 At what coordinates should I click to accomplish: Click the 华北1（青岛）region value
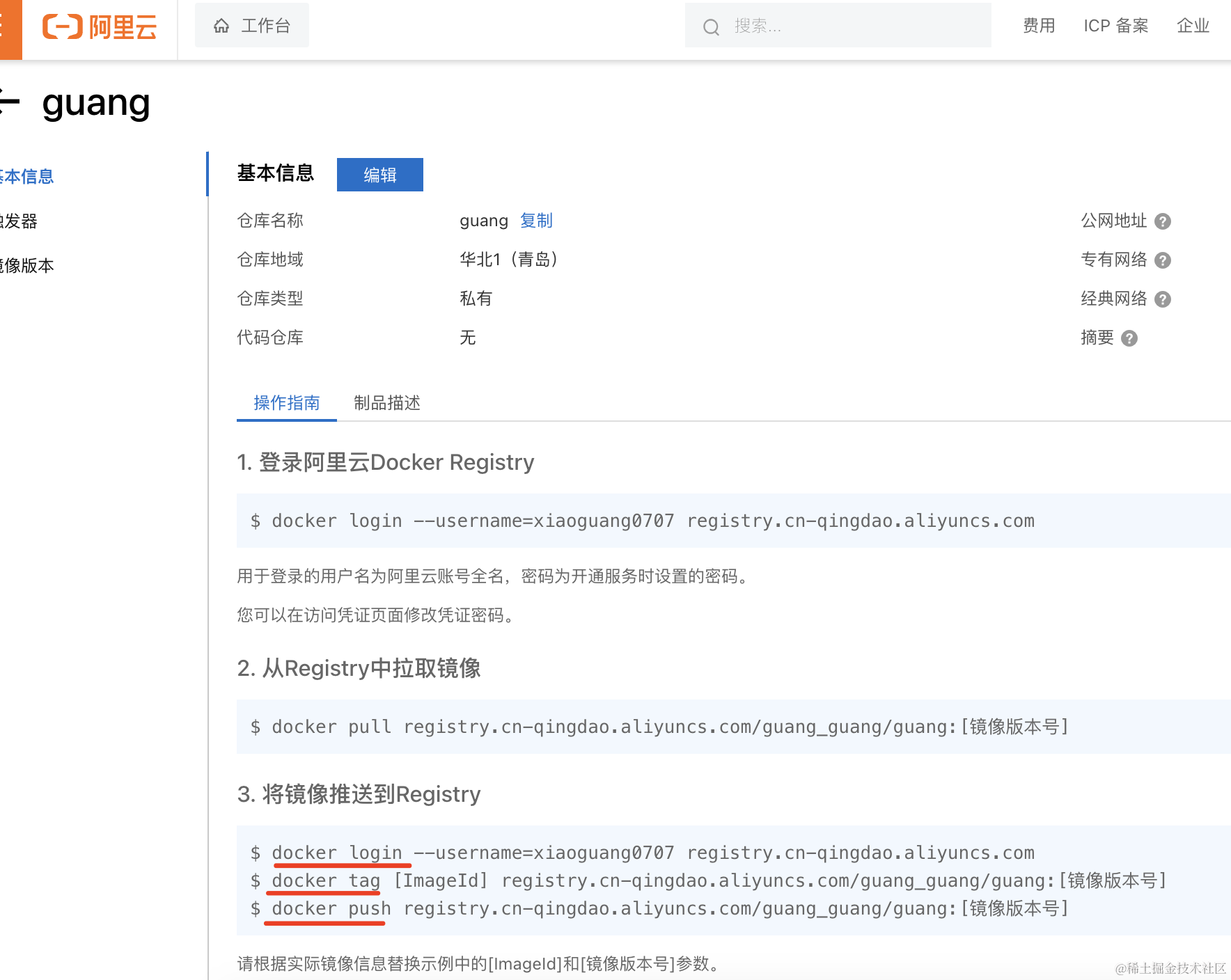pyautogui.click(x=509, y=260)
